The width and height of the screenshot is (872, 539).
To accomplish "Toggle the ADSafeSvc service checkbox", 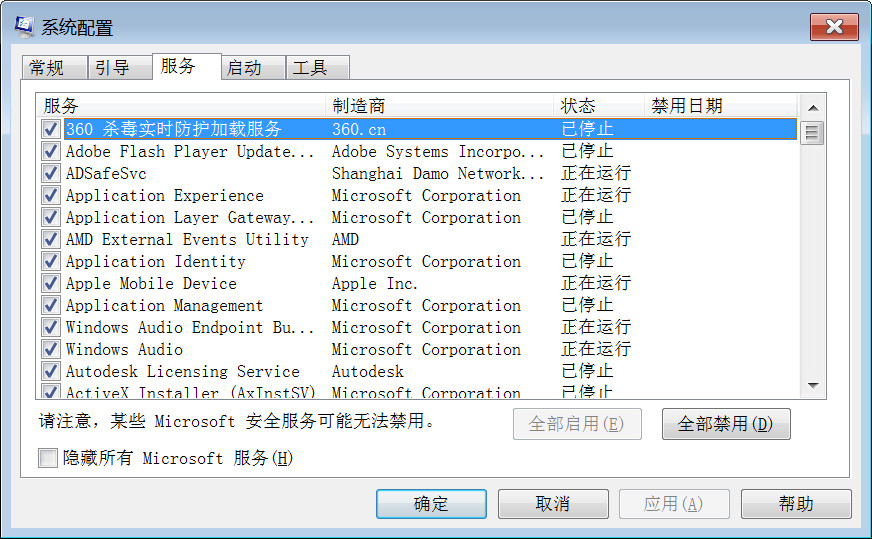I will tap(50, 174).
